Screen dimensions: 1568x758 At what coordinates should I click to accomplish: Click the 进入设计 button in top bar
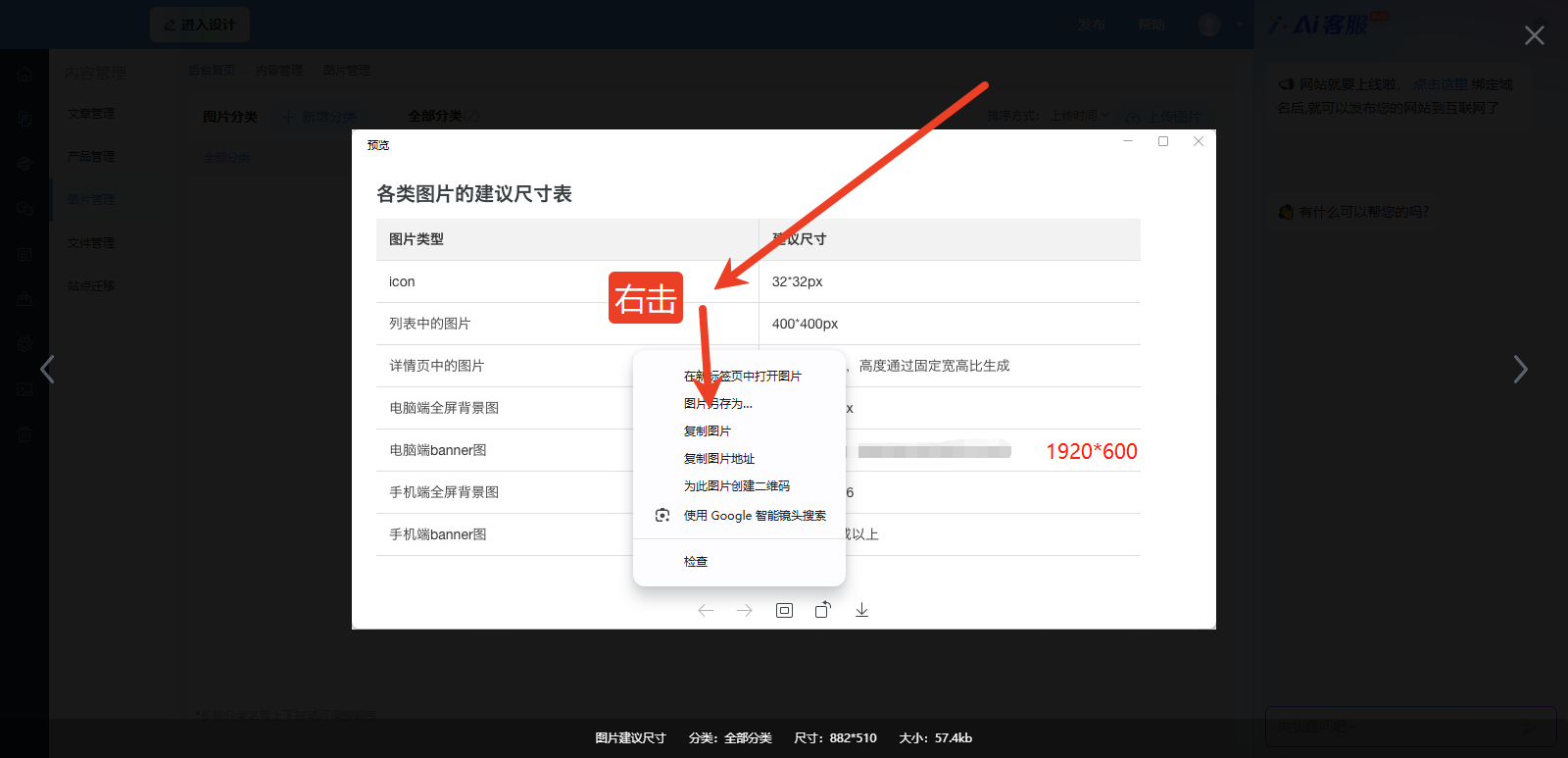tap(200, 25)
